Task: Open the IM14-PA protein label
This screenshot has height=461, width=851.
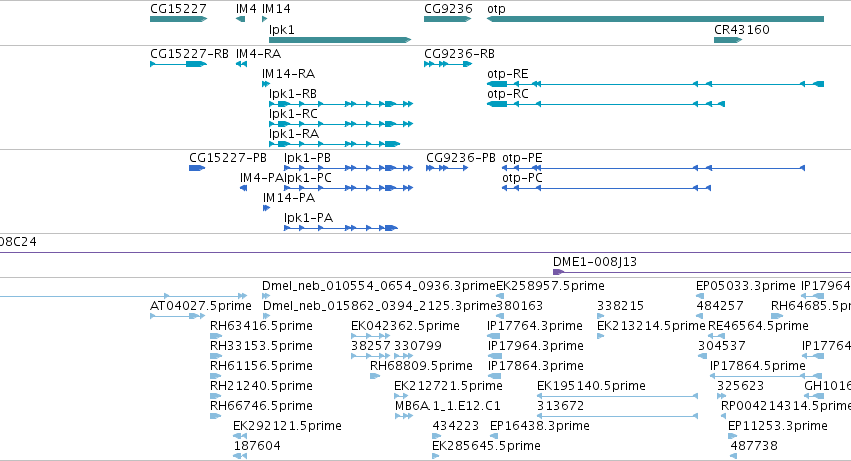Action: pyautogui.click(x=289, y=198)
